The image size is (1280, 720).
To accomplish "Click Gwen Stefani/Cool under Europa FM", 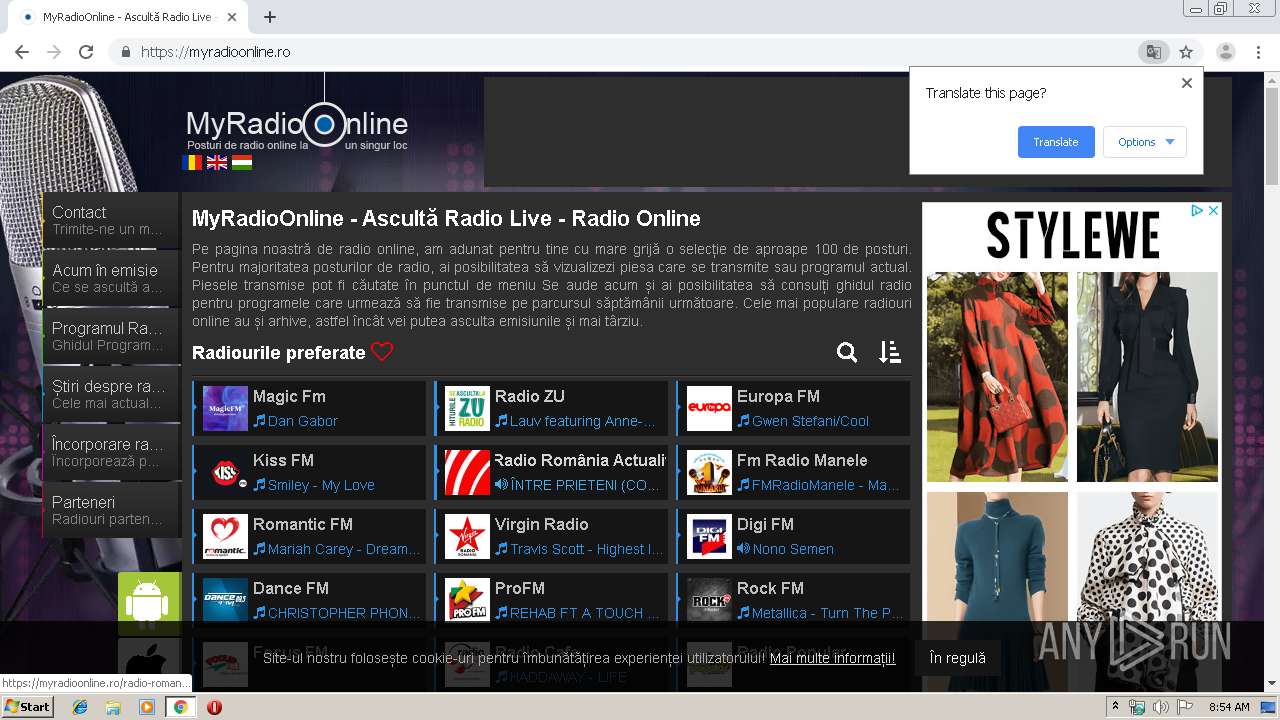I will [x=810, y=421].
